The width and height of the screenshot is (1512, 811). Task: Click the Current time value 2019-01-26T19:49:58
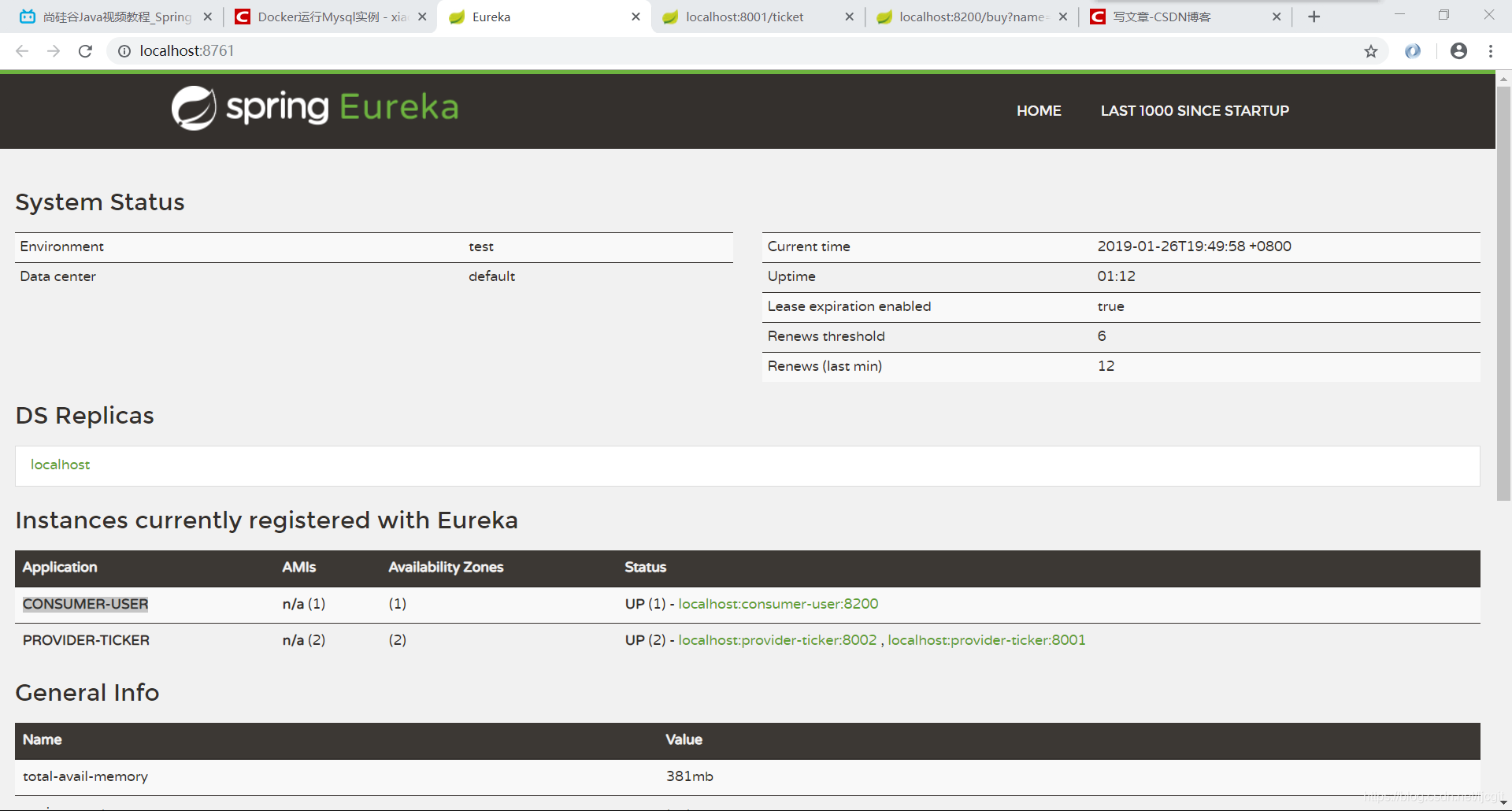point(1194,246)
